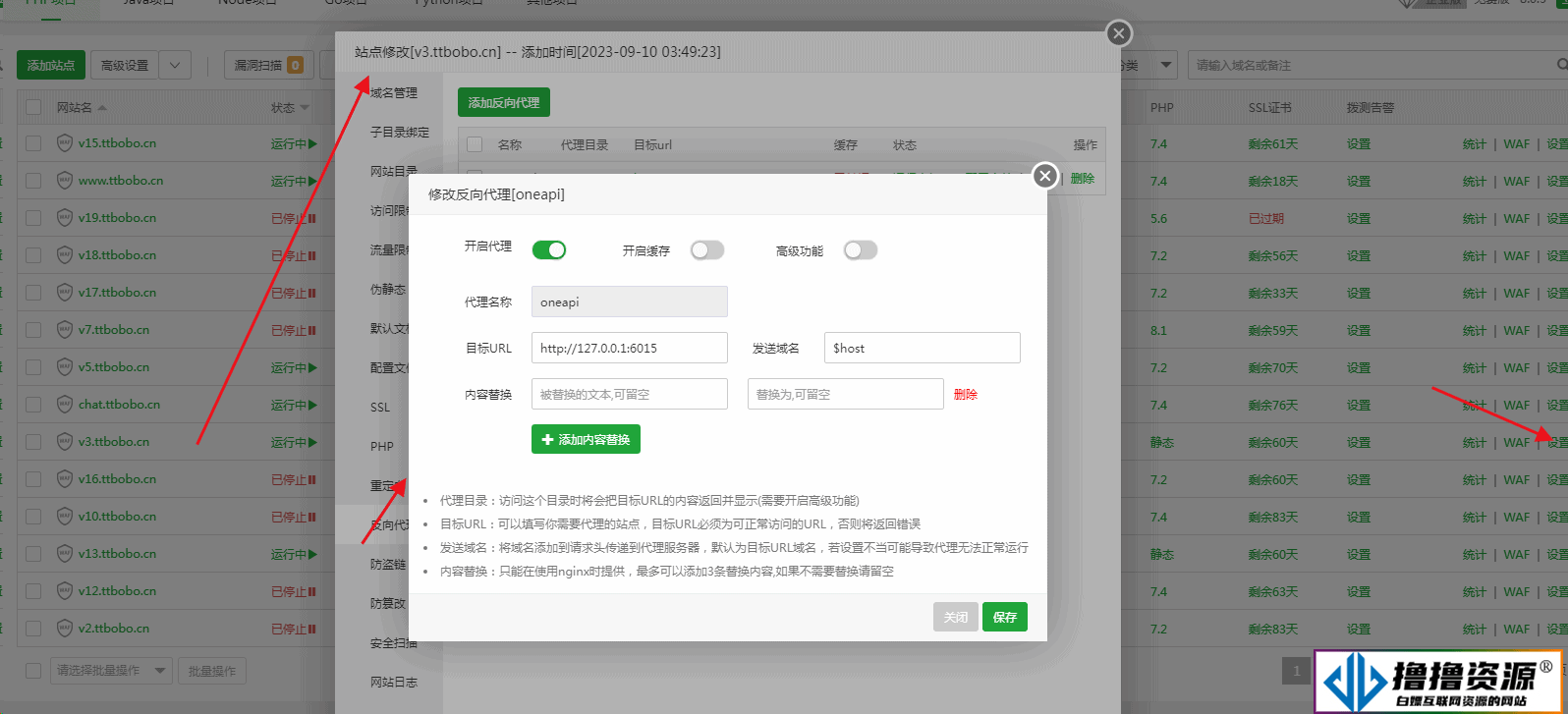The width and height of the screenshot is (1568, 714).
Task: Click the 代理名称 oneapi field
Action: click(x=630, y=302)
